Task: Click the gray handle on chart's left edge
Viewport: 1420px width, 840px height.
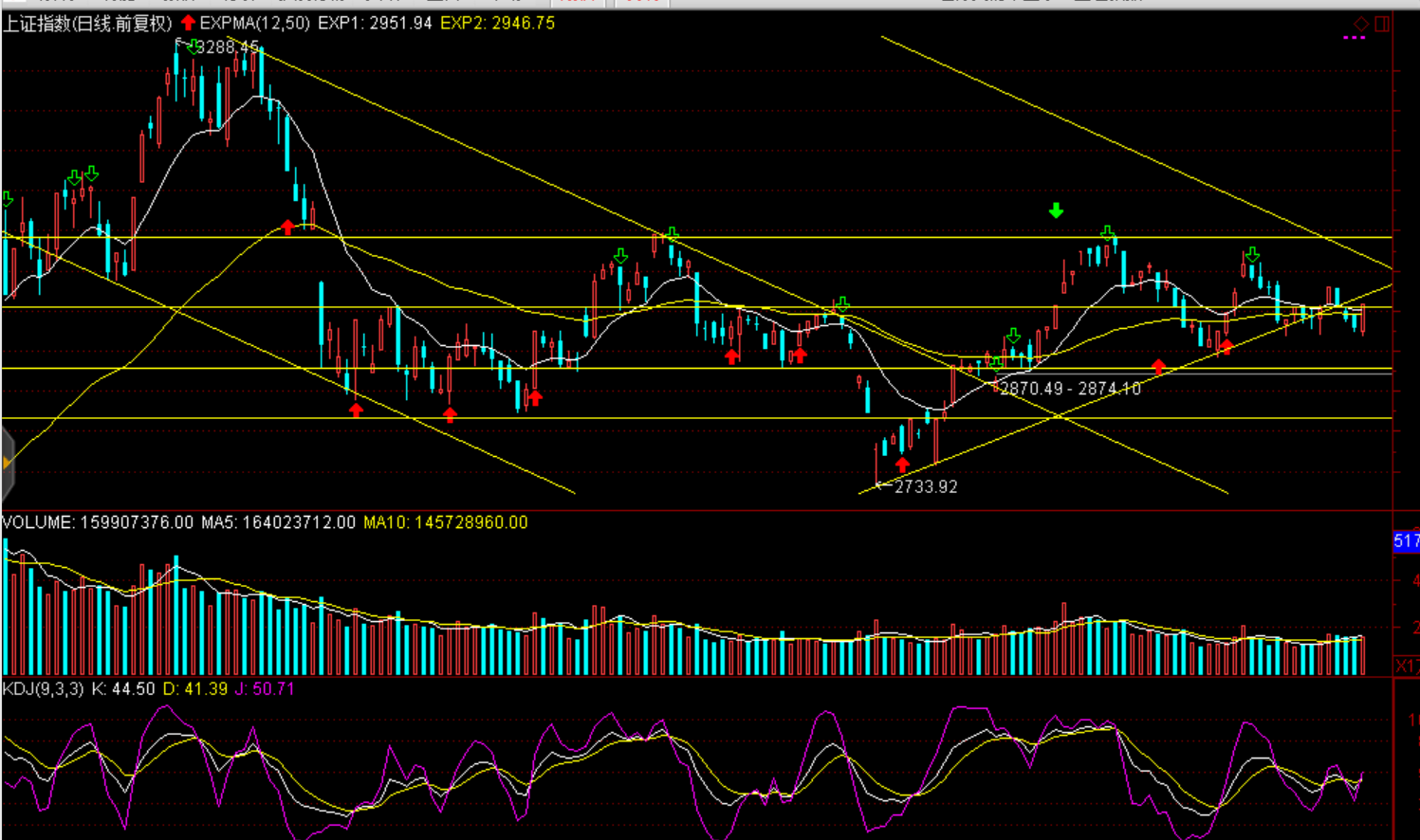Action: [x=8, y=464]
